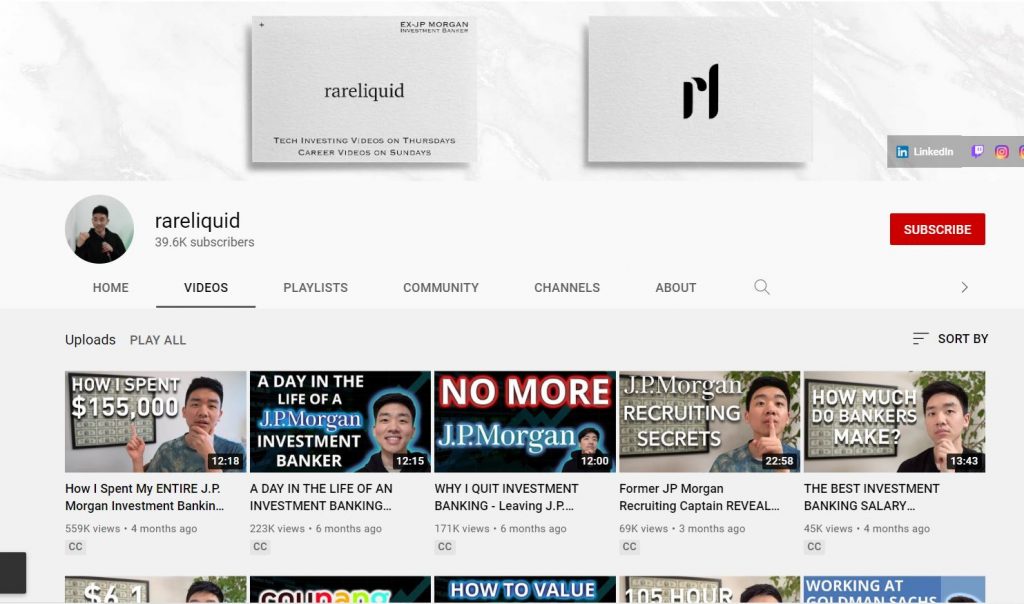The image size is (1024, 604).
Task: Subscribe to the rareliquid channel
Action: [937, 229]
